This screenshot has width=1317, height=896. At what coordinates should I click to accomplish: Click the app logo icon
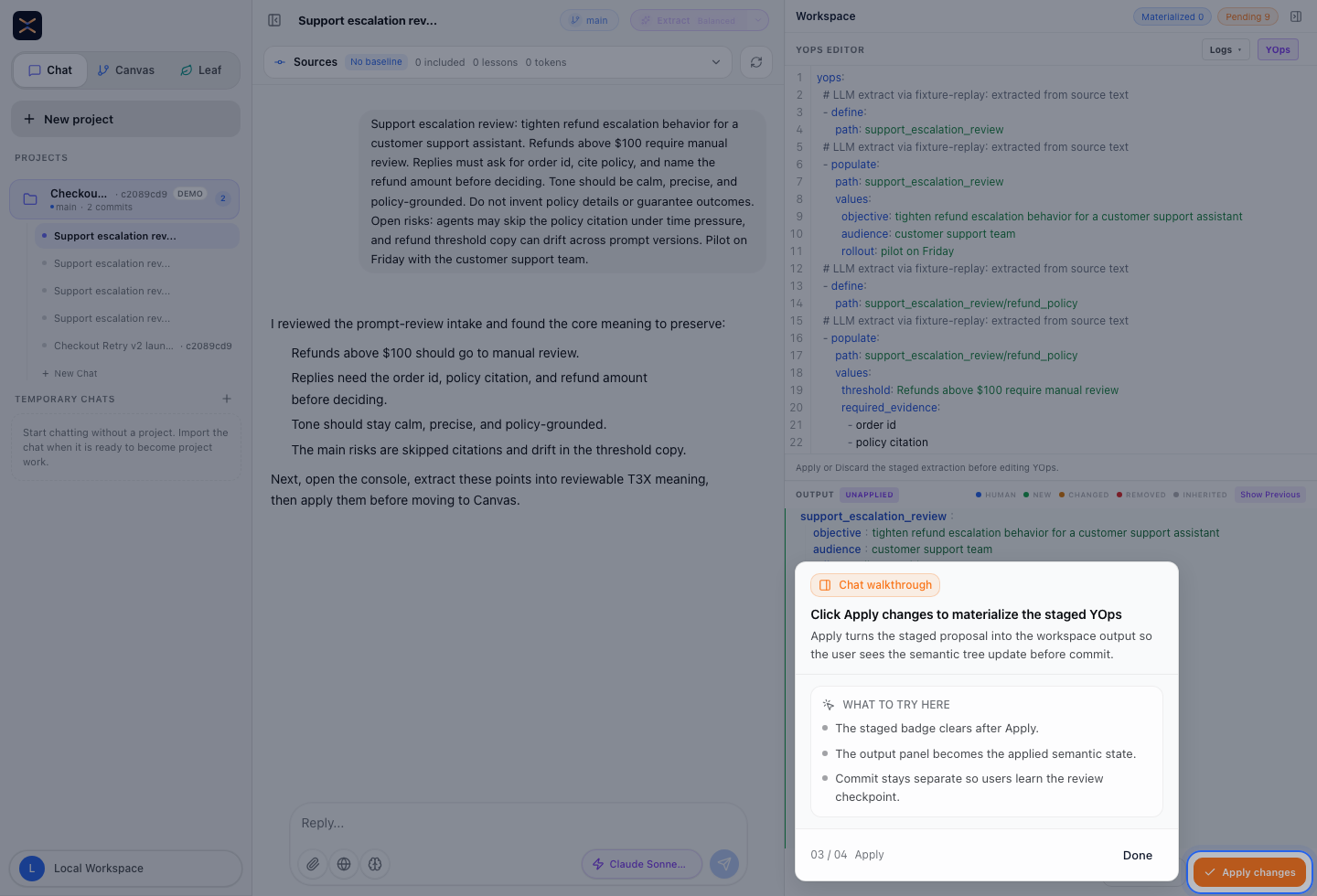(27, 26)
